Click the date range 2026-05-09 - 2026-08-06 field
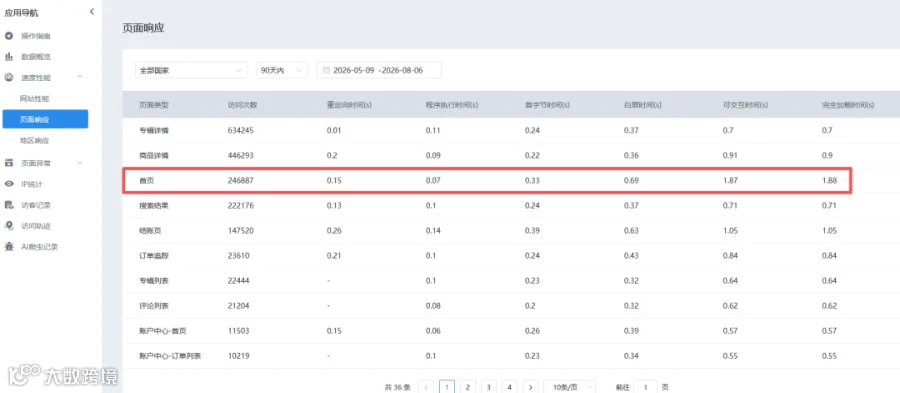This screenshot has height=393, width=900. click(x=379, y=70)
